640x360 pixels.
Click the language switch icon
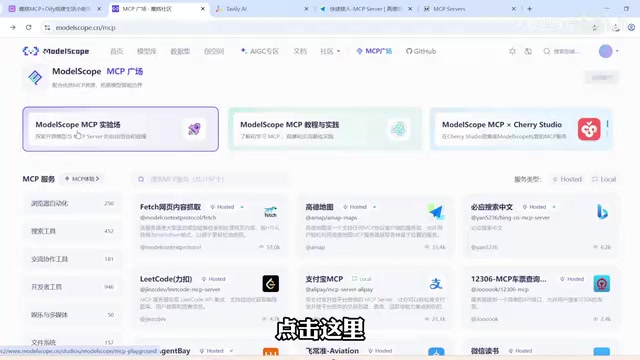pos(528,51)
